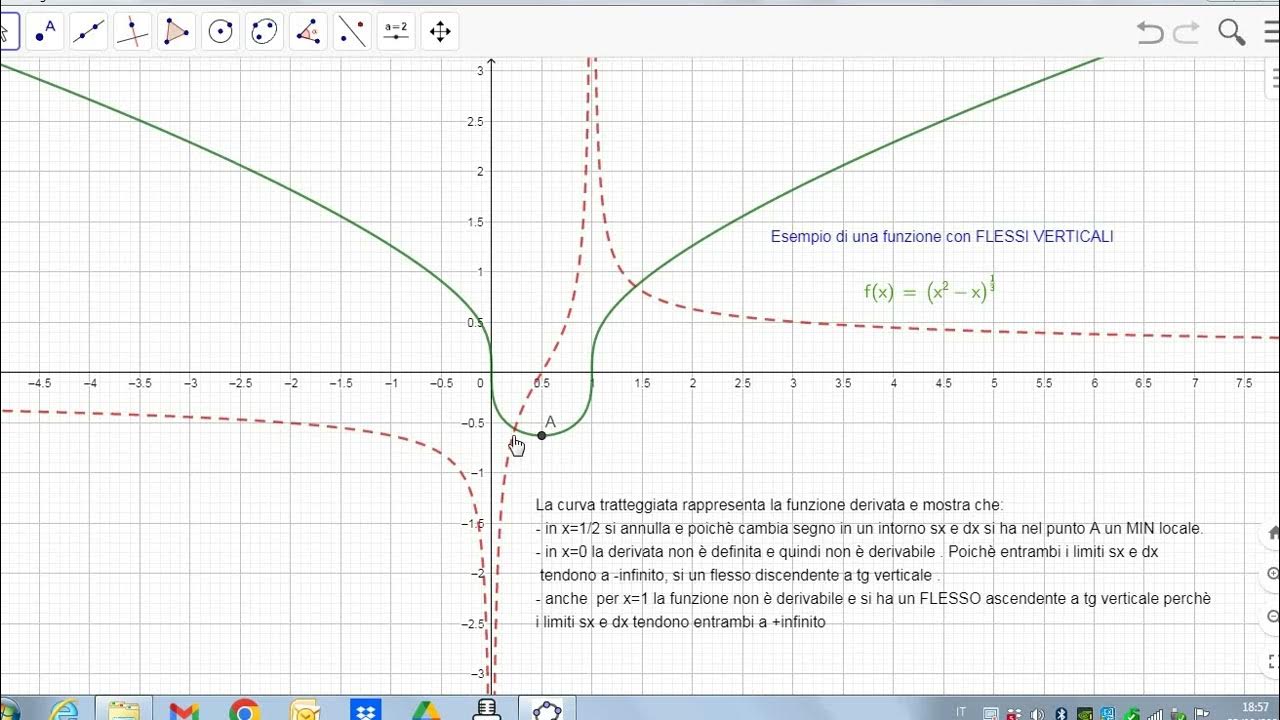Viewport: 1280px width, 720px height.
Task: Select the Angle tool
Action: (308, 32)
